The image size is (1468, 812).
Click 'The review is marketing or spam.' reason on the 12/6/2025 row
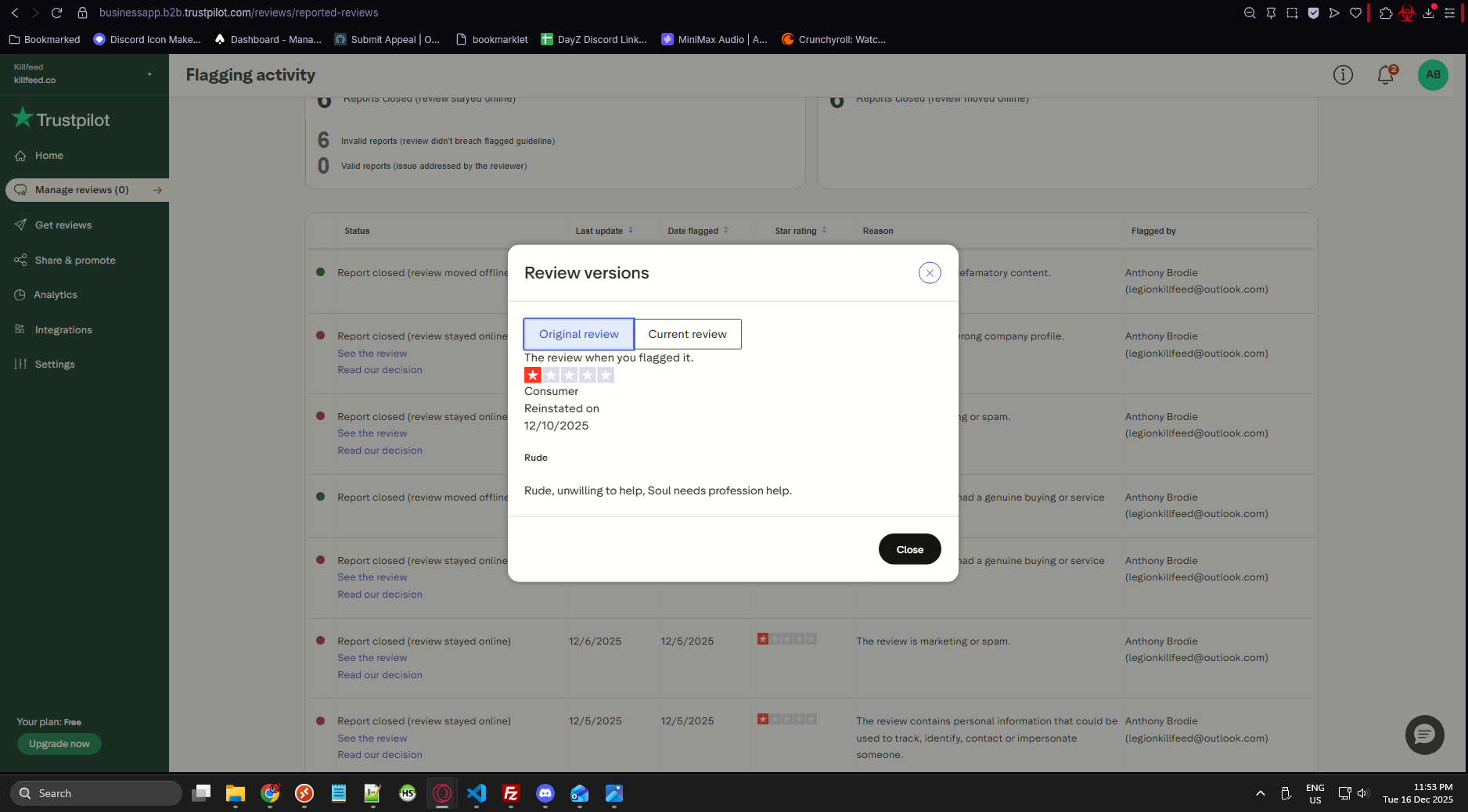(x=933, y=641)
